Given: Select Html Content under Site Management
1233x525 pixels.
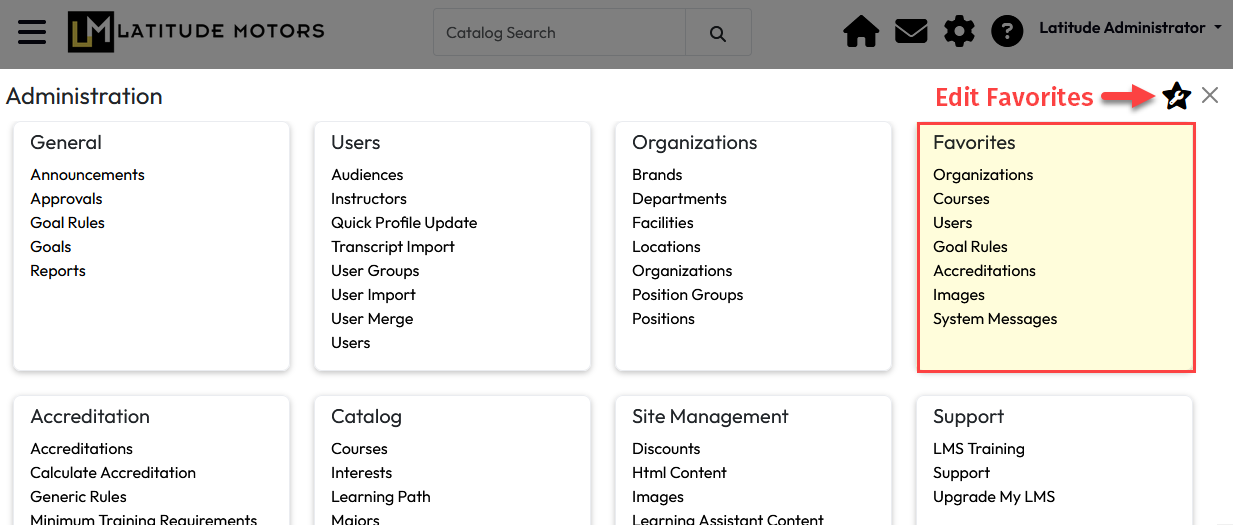Looking at the screenshot, I should 679,473.
